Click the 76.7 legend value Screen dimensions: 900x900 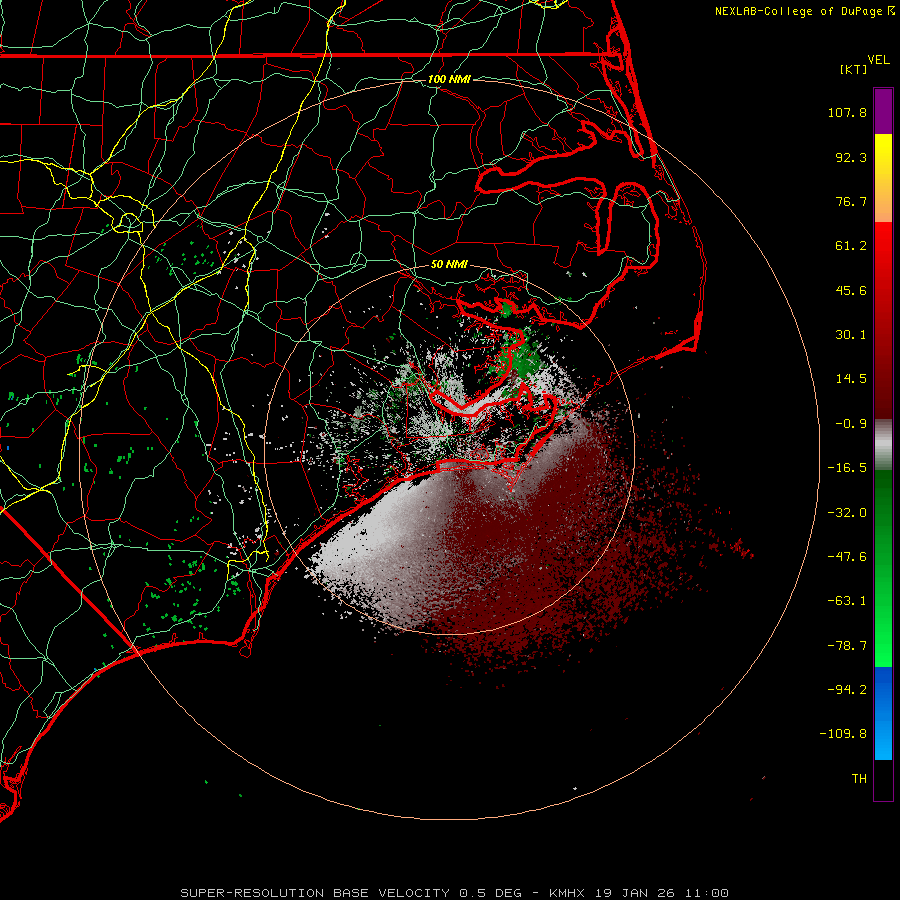tap(851, 201)
